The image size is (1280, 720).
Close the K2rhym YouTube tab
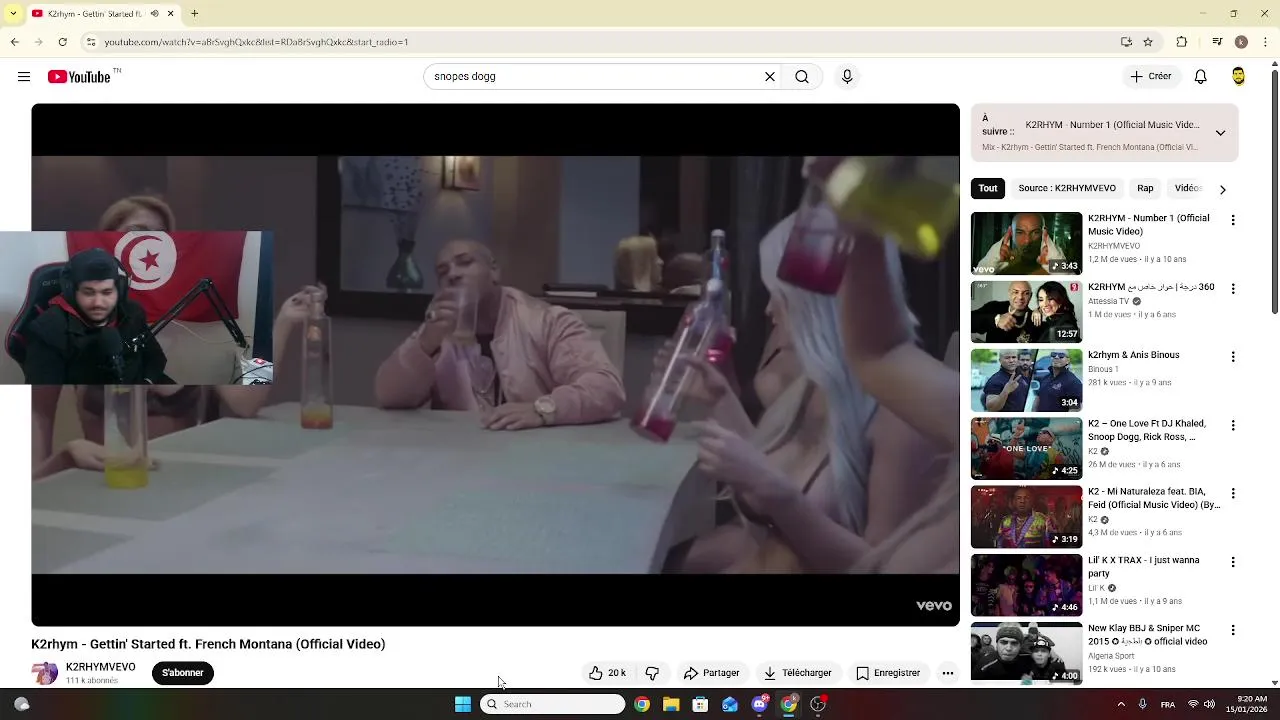click(170, 14)
